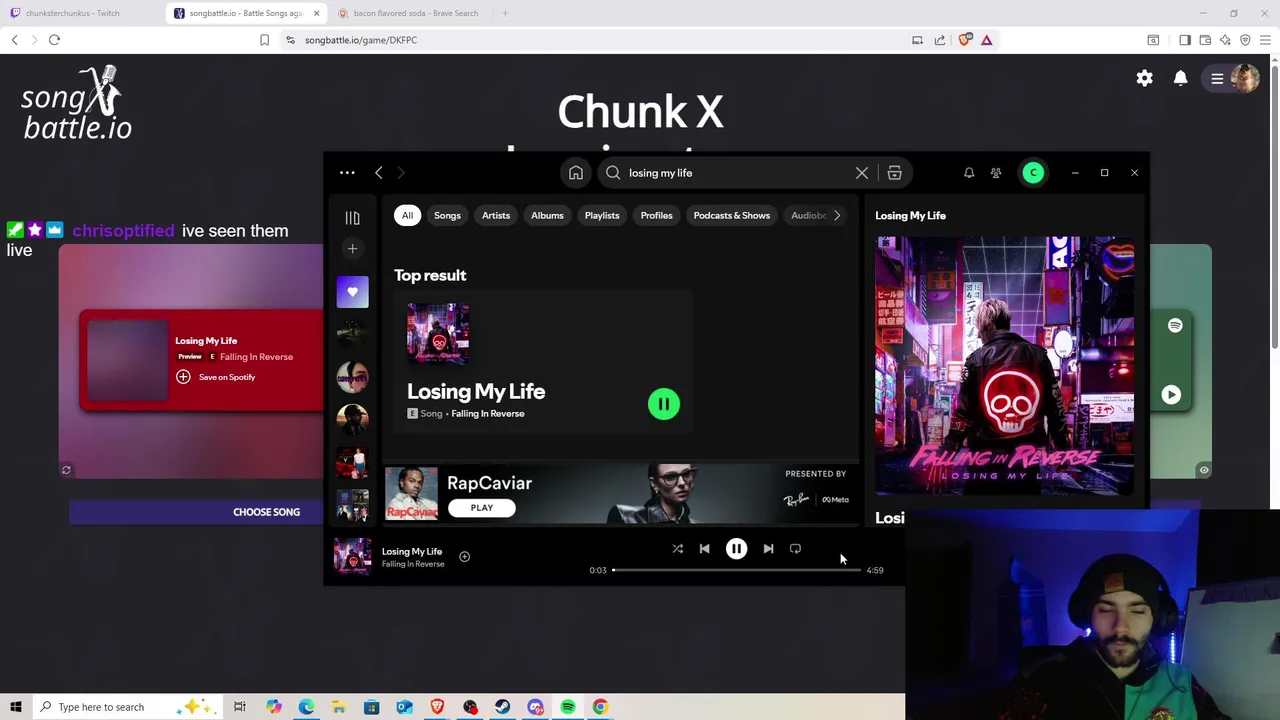Viewport: 1280px width, 720px height.
Task: Reload the songbattle page
Action: coord(54,40)
